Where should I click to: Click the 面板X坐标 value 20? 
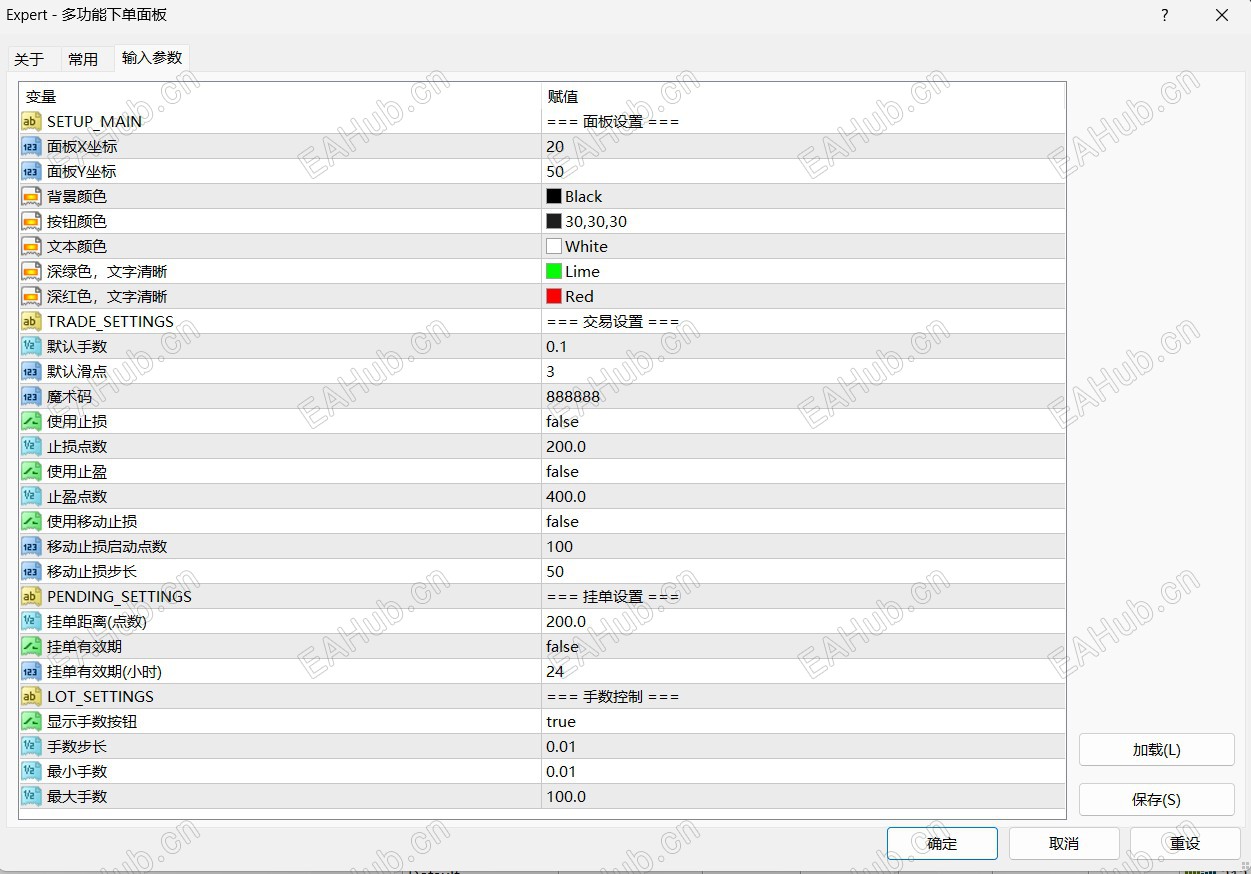(x=555, y=146)
